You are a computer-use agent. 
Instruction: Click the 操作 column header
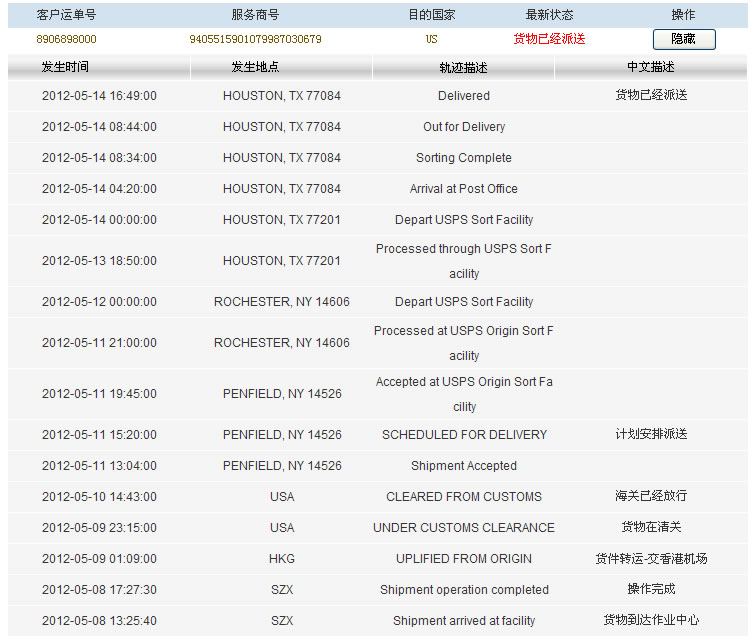(683, 15)
